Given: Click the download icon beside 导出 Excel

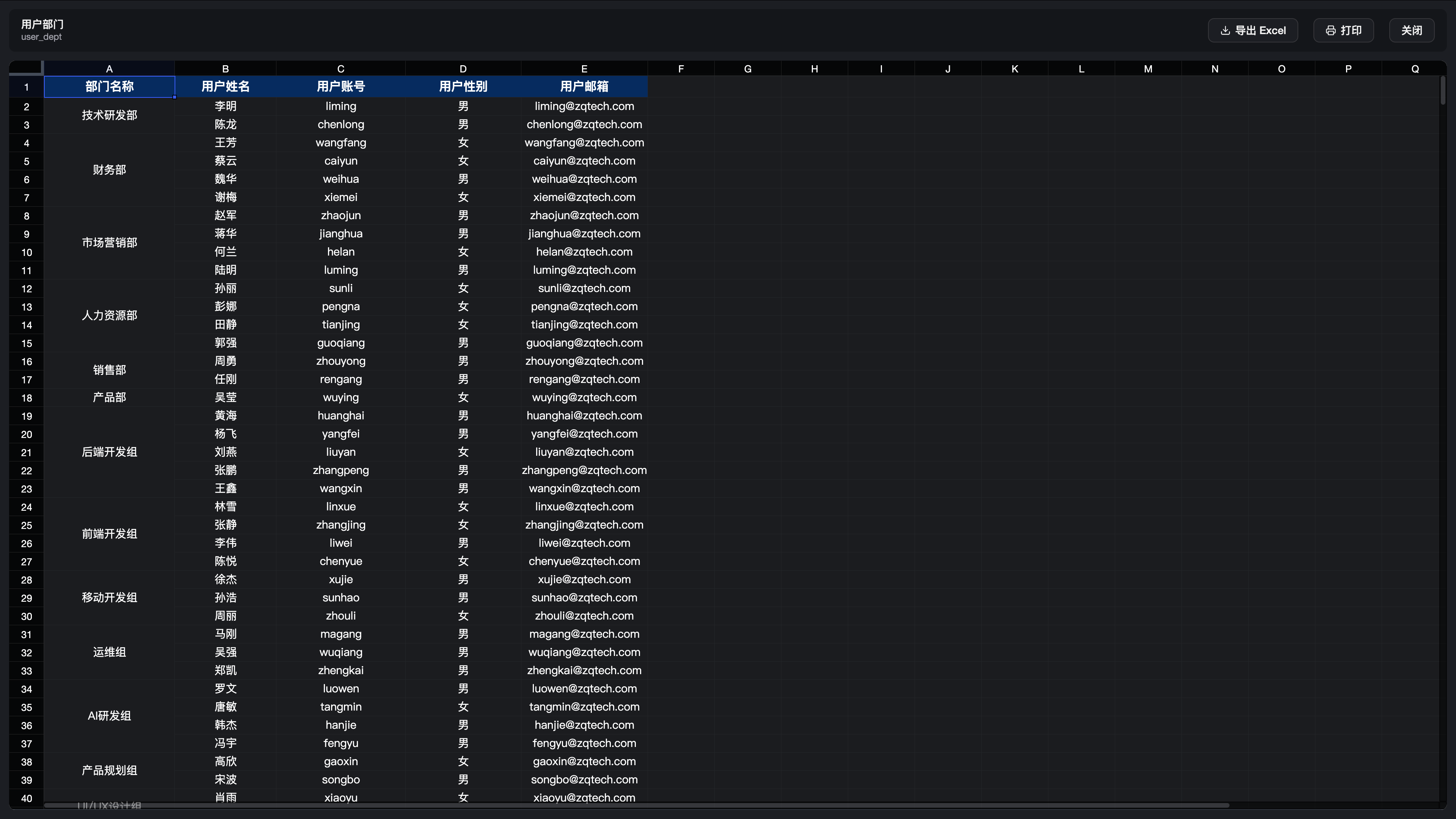Looking at the screenshot, I should click(1225, 30).
